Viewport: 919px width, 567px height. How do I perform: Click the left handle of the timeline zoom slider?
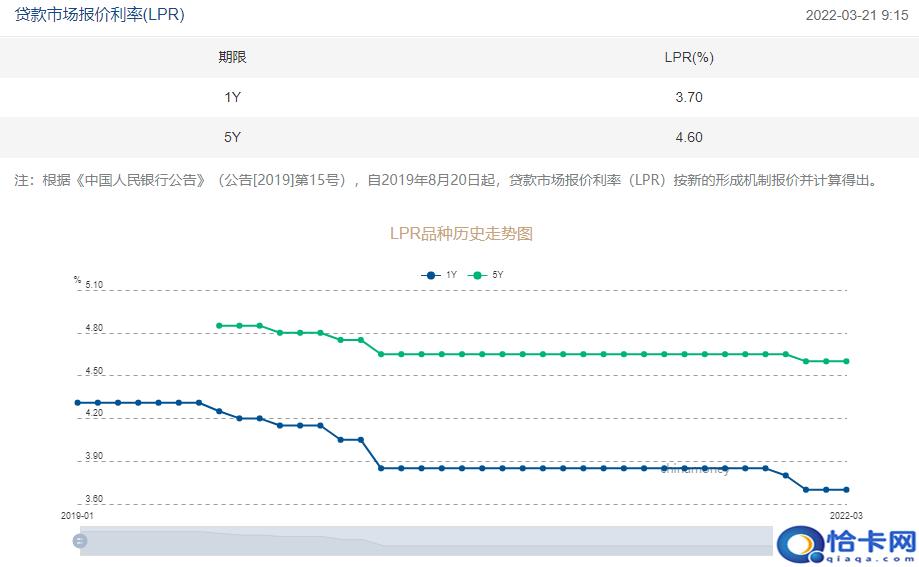click(x=80, y=541)
